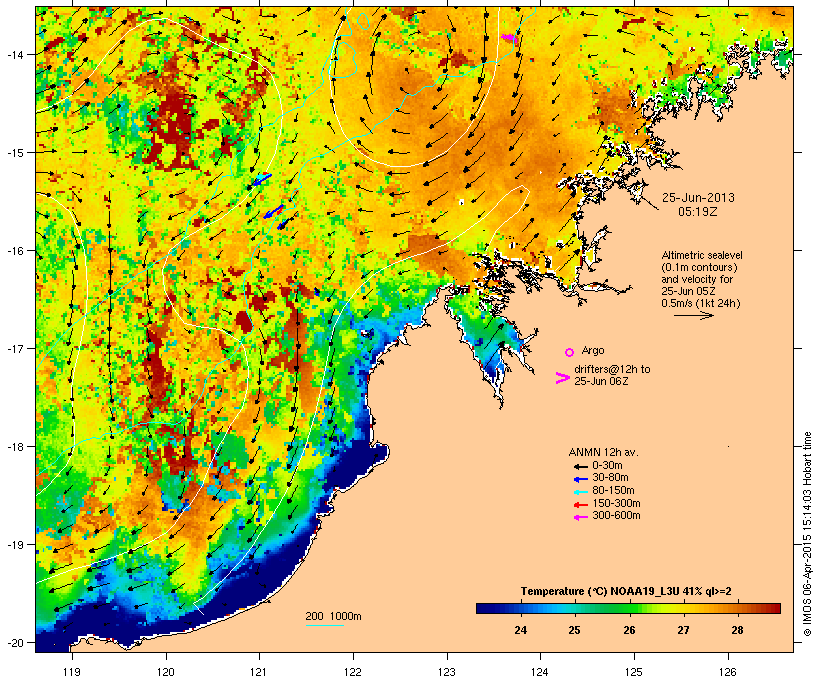The height and width of the screenshot is (680, 820).
Task: Click the 0-30m depth label
Action: tap(607, 466)
